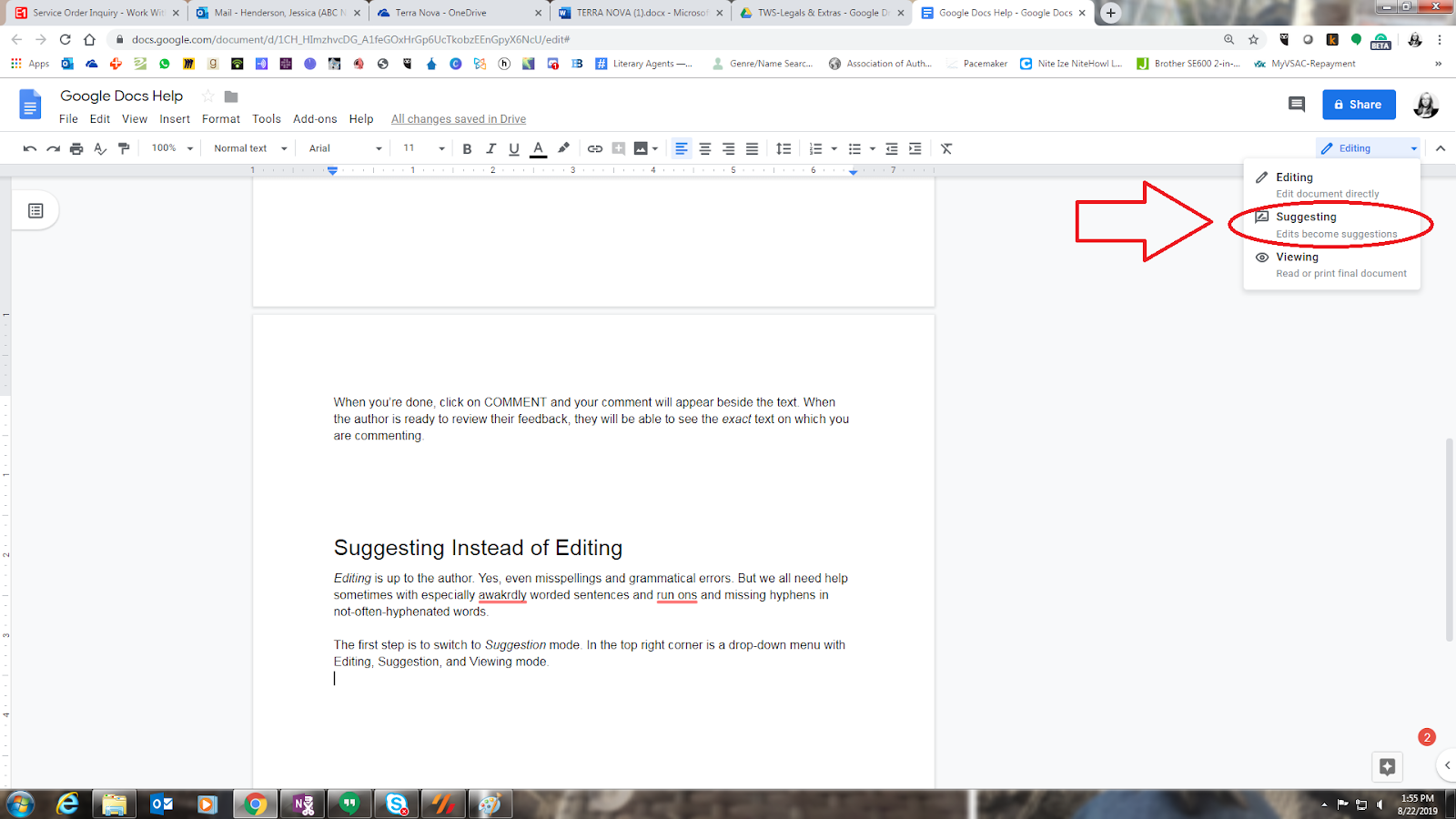
Task: Right-align the paragraph text
Action: coord(729,148)
